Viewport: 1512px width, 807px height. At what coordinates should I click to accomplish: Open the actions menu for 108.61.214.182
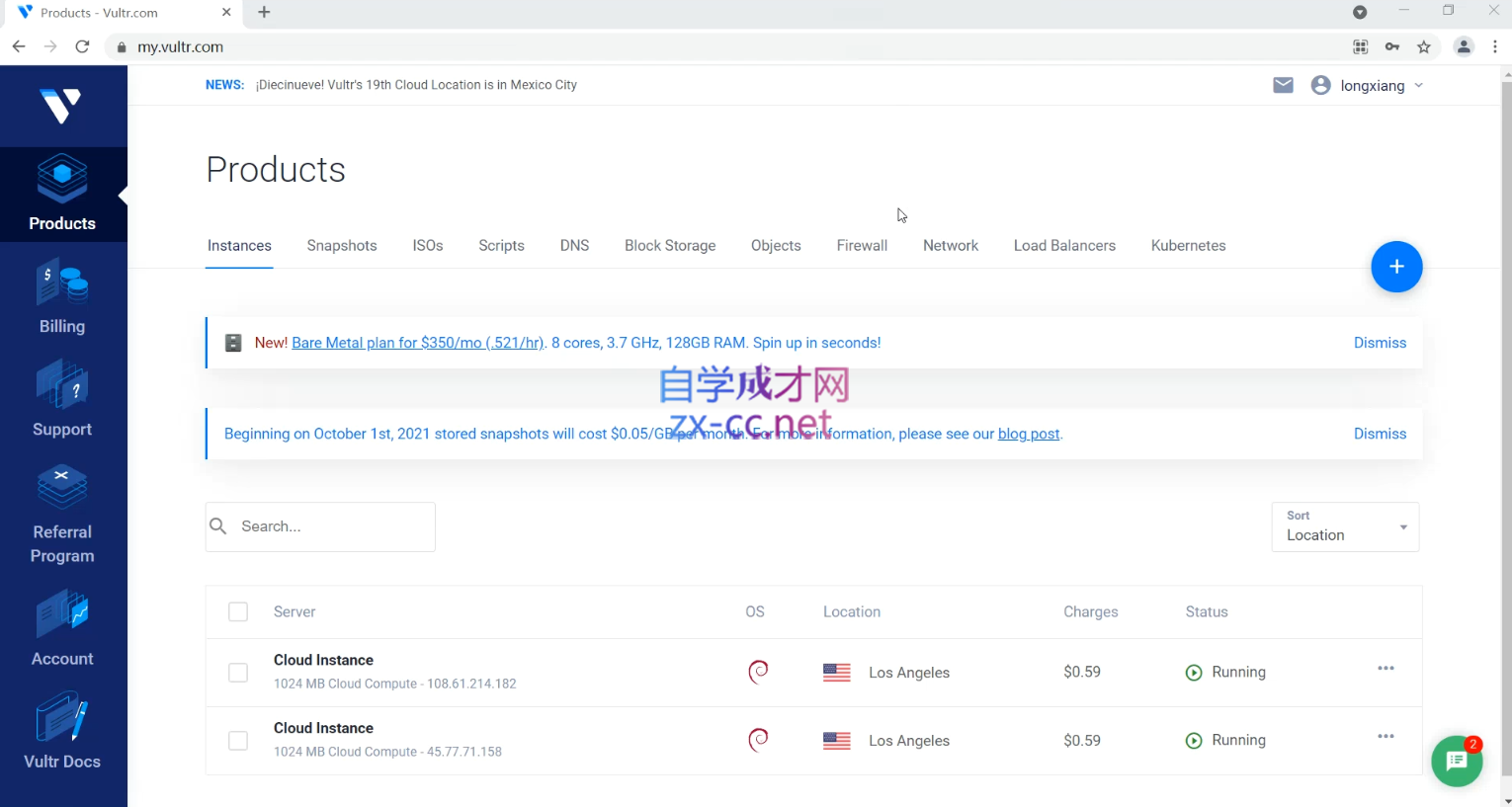[x=1386, y=669]
